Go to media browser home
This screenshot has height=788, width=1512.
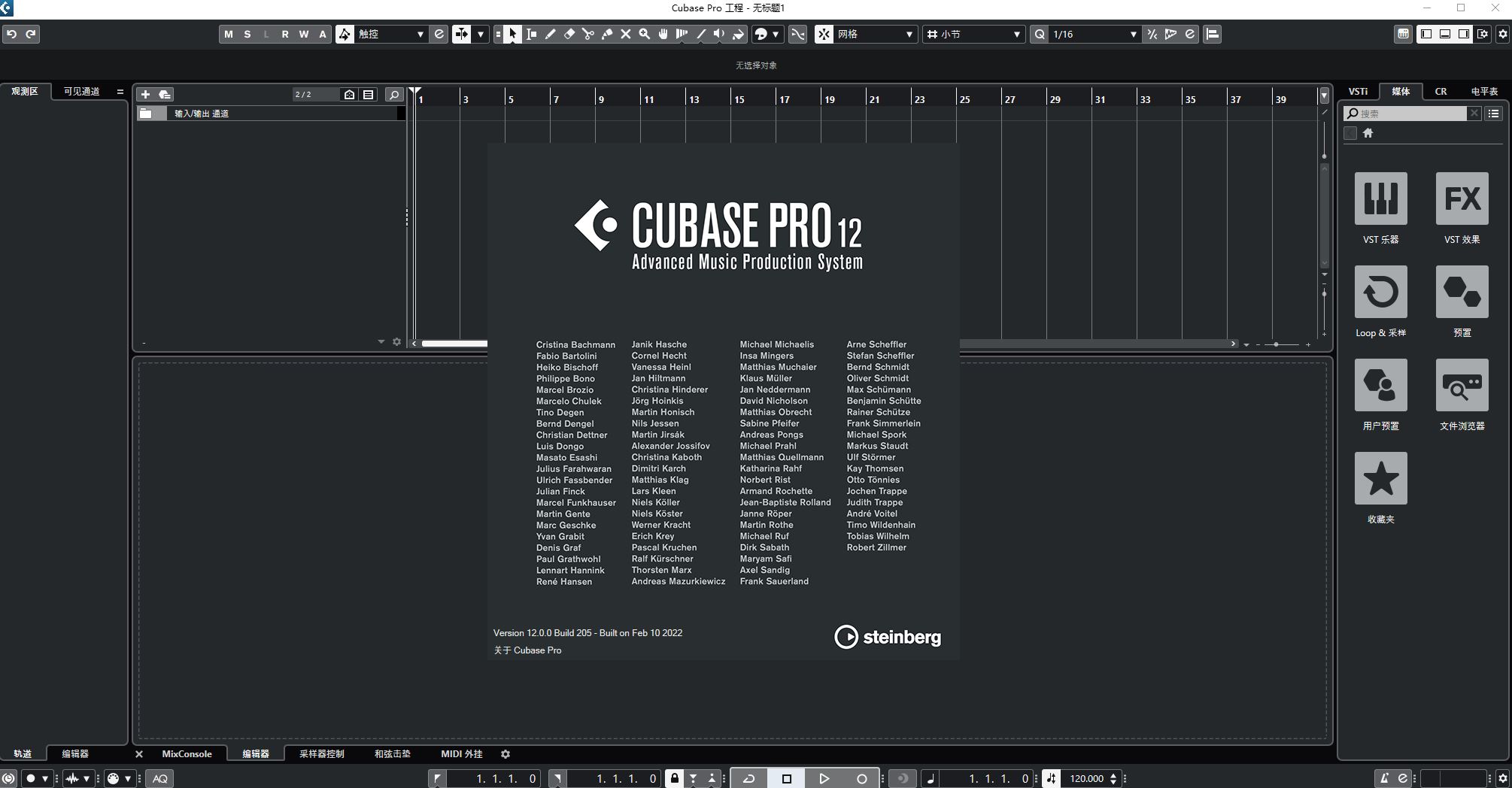(1368, 133)
